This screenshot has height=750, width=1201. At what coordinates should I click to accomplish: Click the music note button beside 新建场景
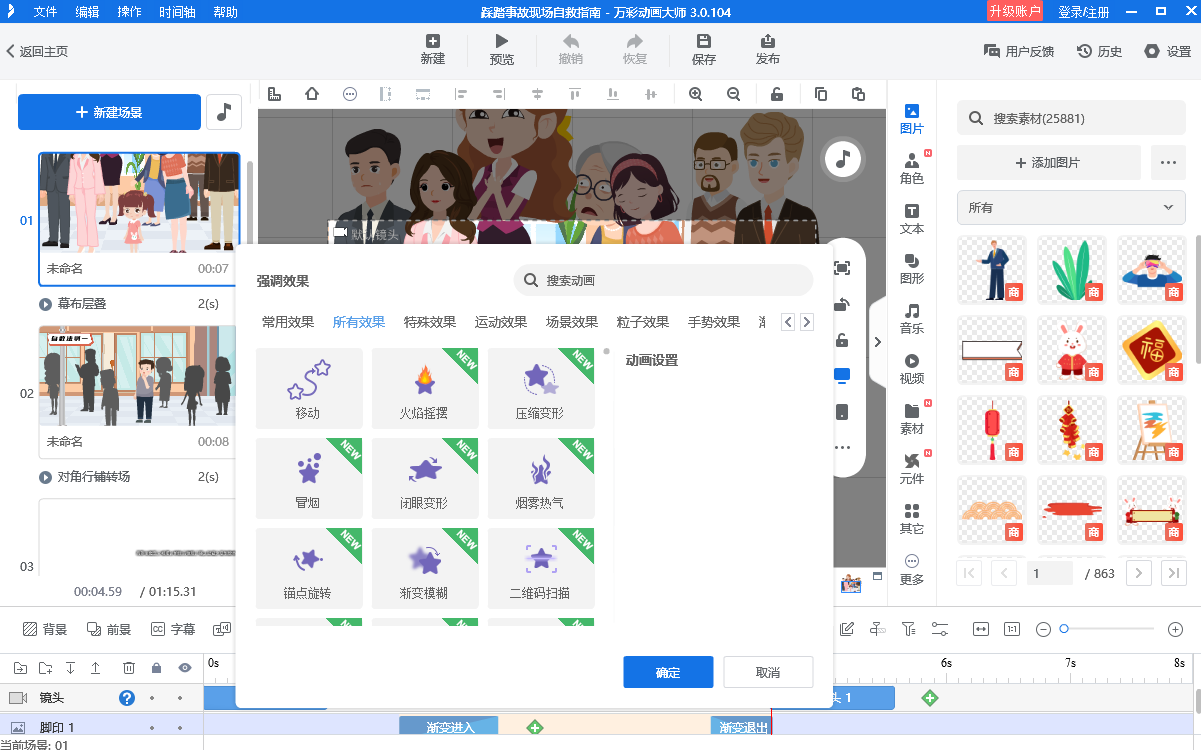(224, 112)
